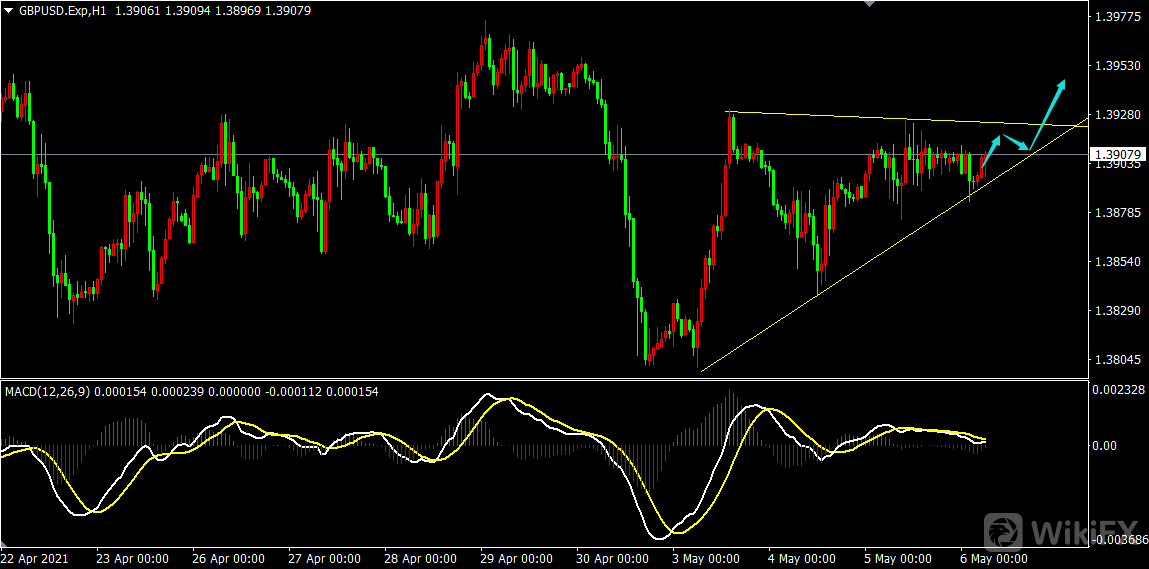Click the first short cyan up arrow
This screenshot has height=569, width=1149.
click(x=991, y=150)
